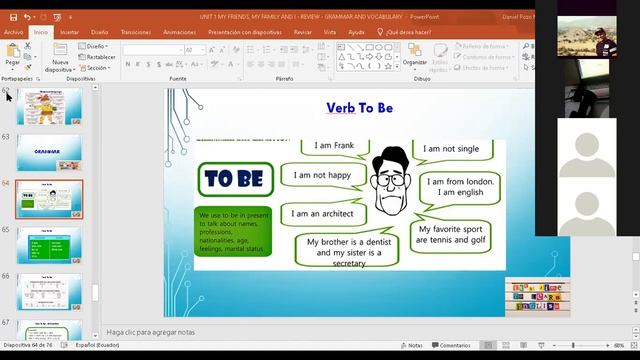Expand the shapes gallery More arrow
Viewport: 640px width, 360px height.
point(398,67)
